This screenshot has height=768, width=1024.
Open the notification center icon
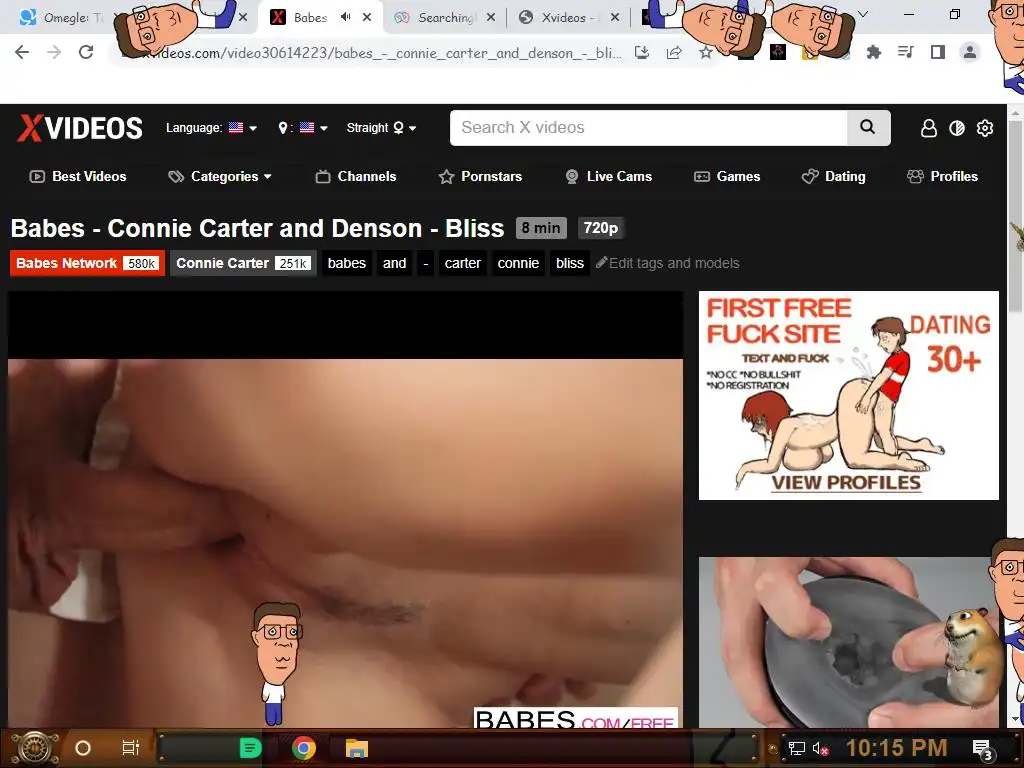tap(982, 749)
